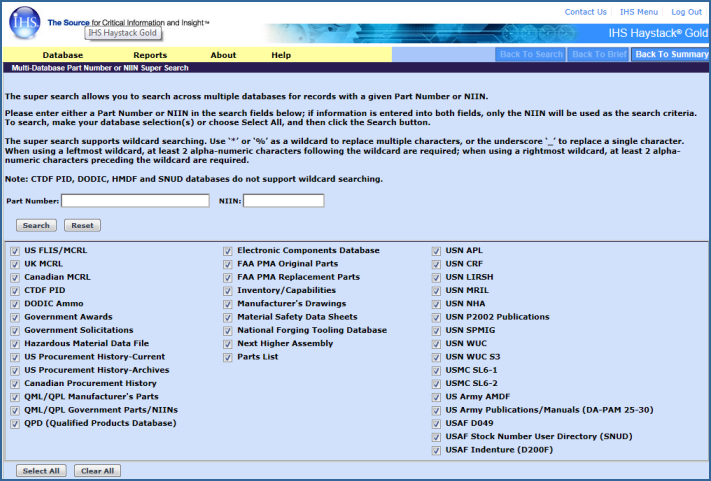This screenshot has width=711, height=481.
Task: Uncheck the Government Awards checkbox
Action: (x=15, y=317)
